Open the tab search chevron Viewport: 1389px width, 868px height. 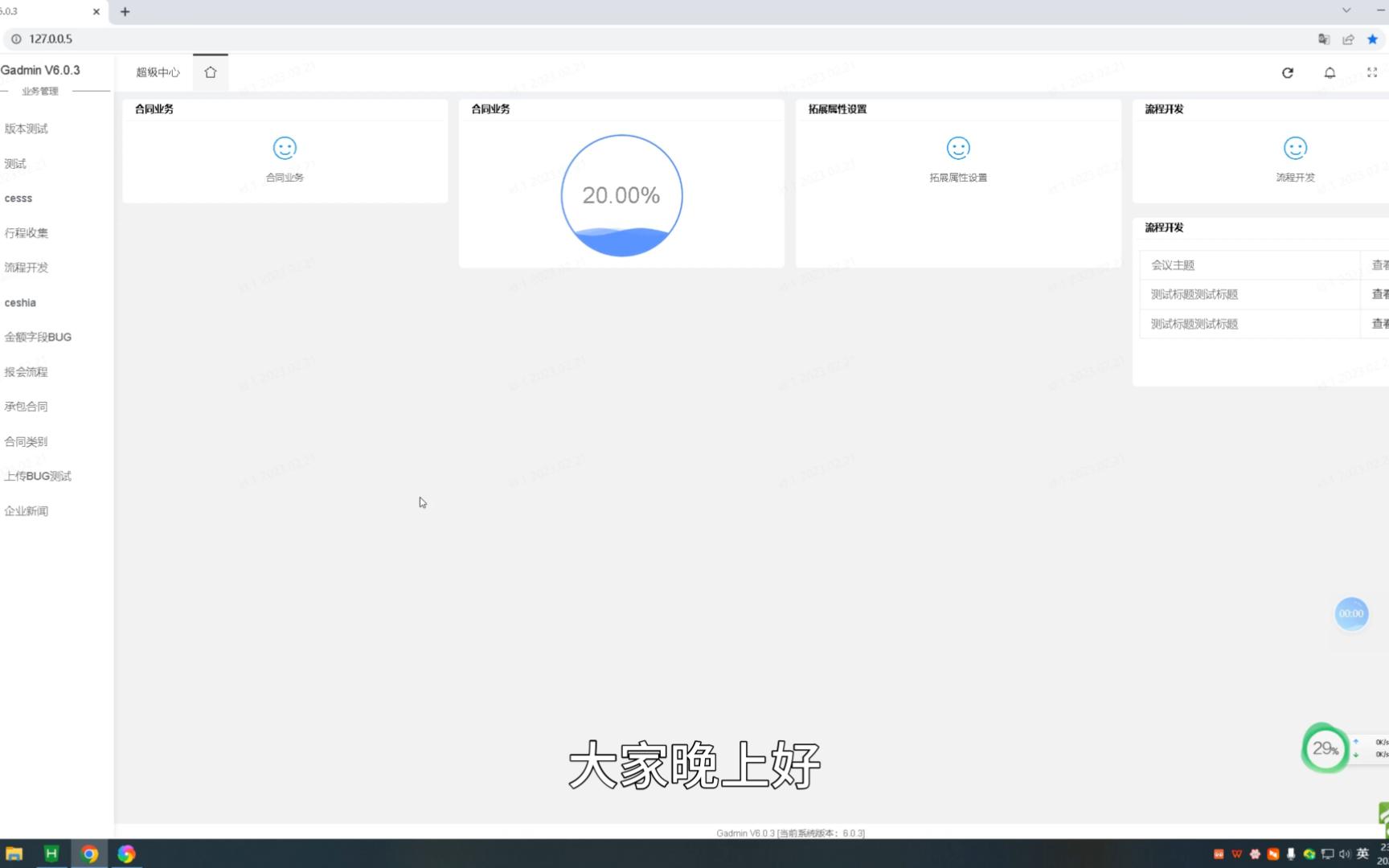click(1346, 10)
